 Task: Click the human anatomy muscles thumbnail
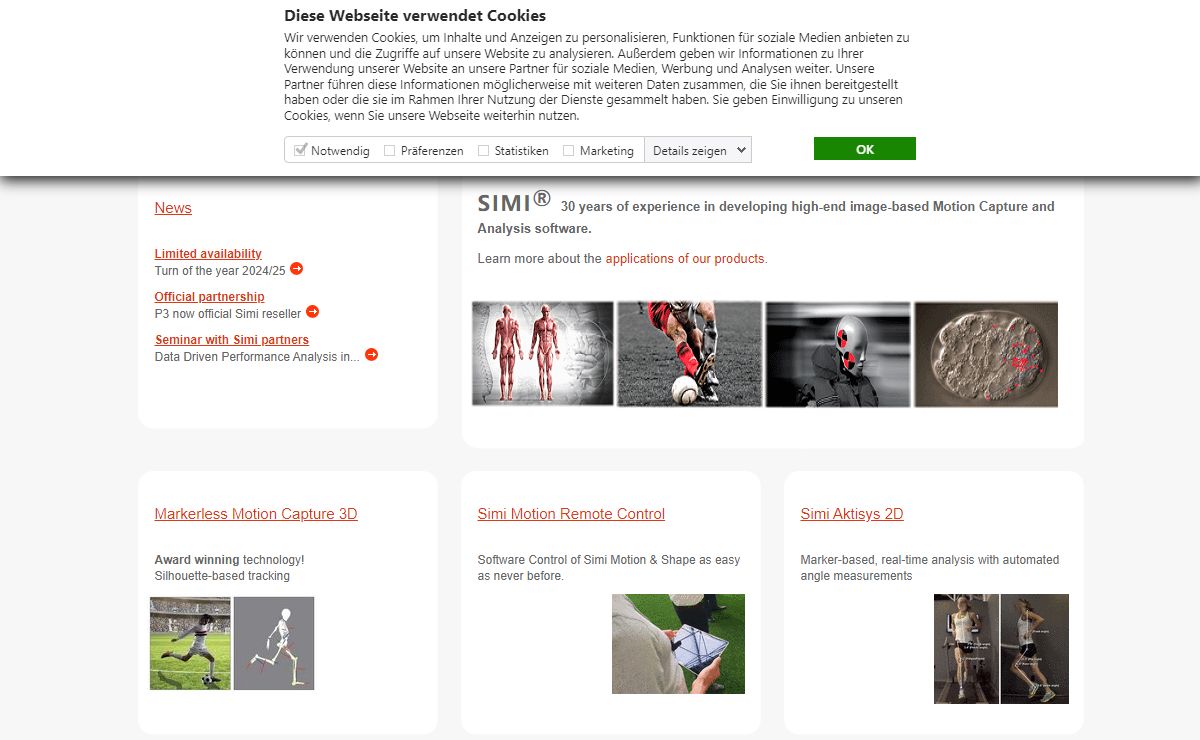click(x=543, y=353)
